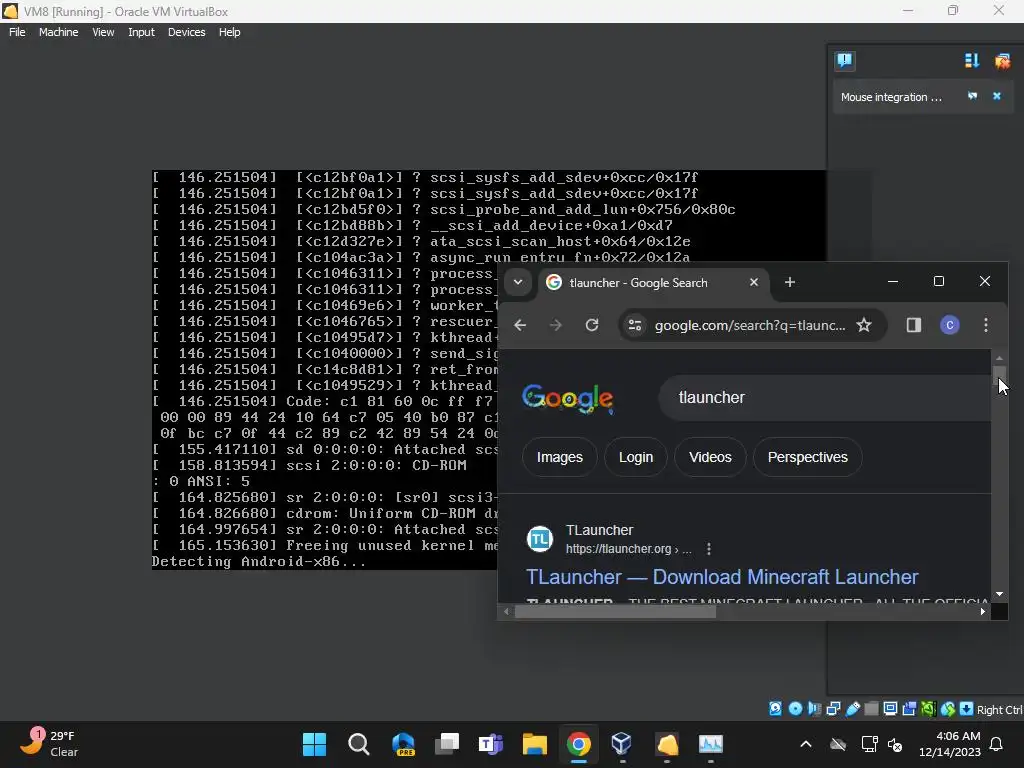Screen dimensions: 1024x768
Task: Click the USB devices status icon
Action: (x=852, y=709)
